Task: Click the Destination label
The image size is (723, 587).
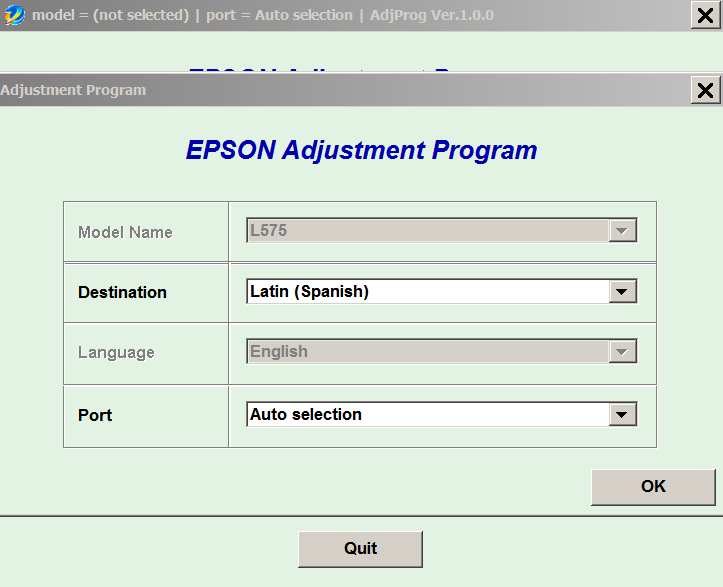Action: (122, 292)
